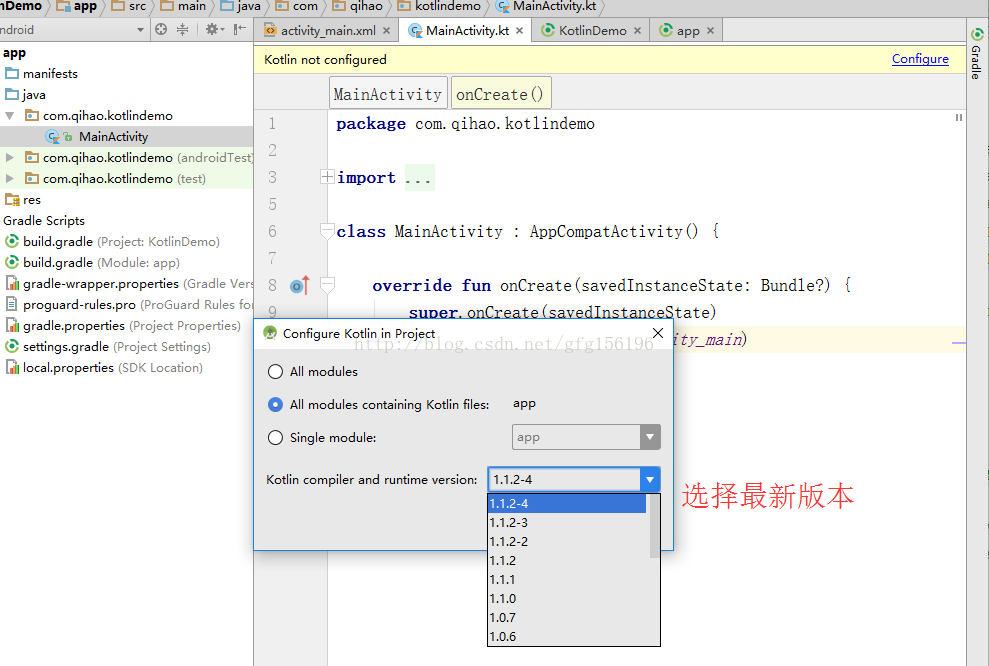This screenshot has height=666, width=989.
Task: Click the MainActivity breadcrumb in editor
Action: [388, 94]
